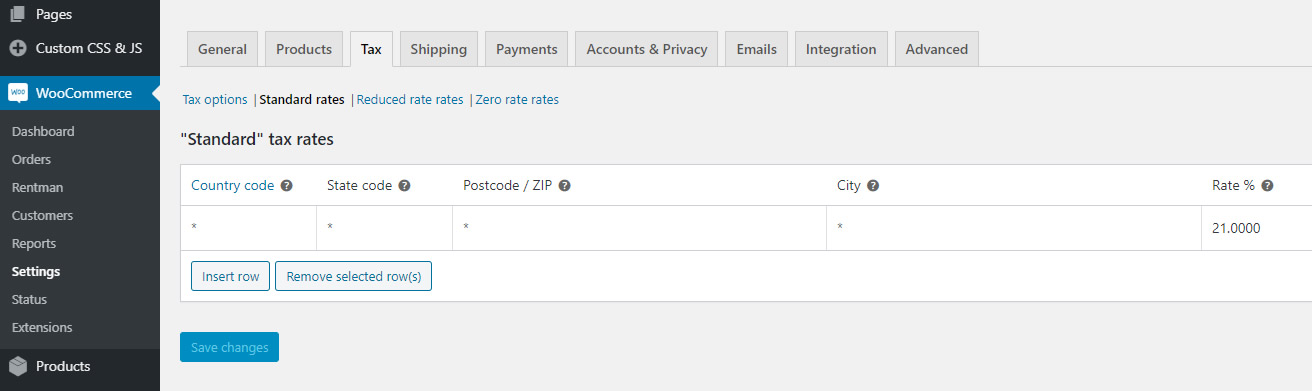Viewport: 1312px width, 391px height.
Task: Switch to the Shipping tab
Action: click(438, 49)
